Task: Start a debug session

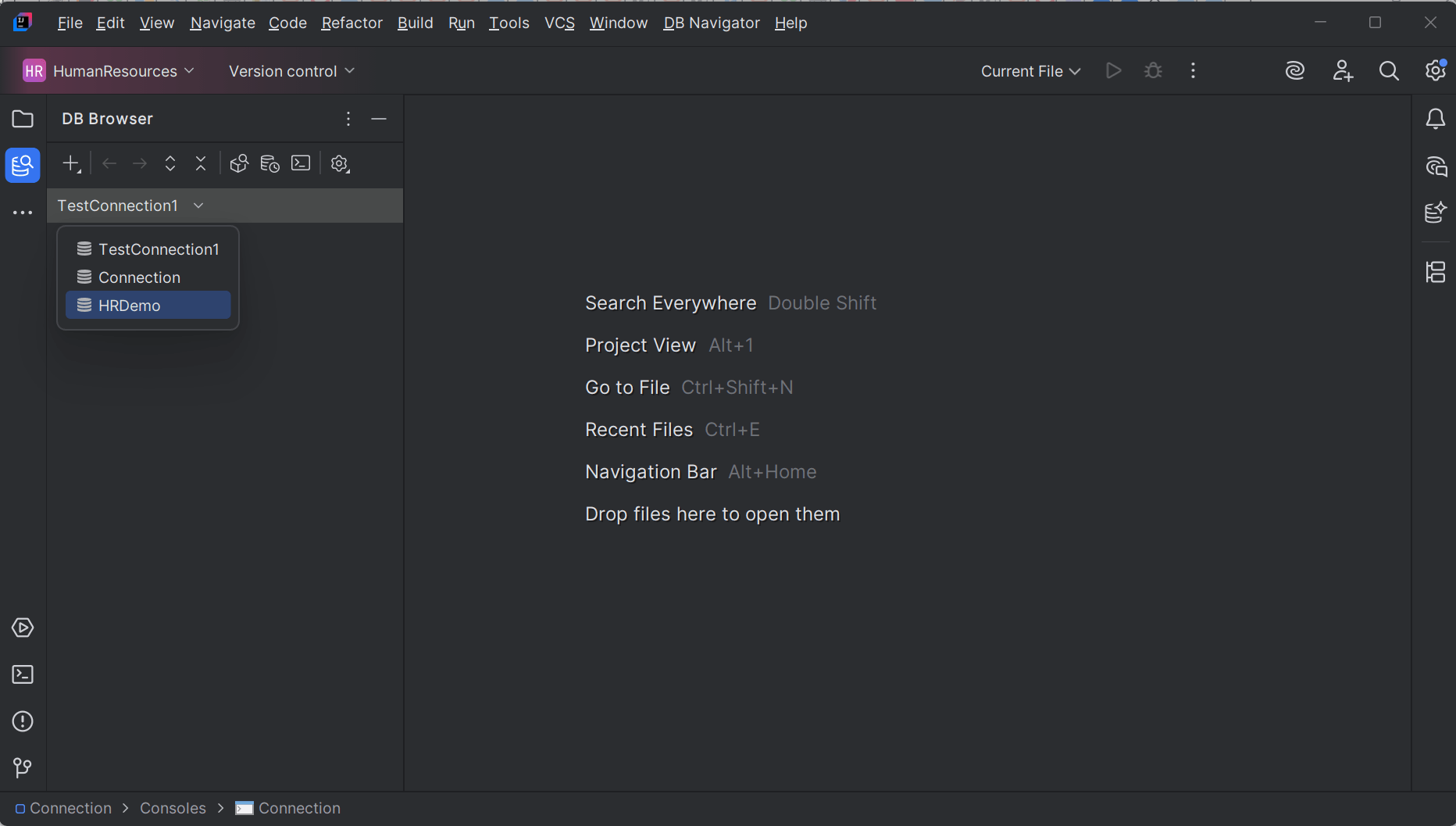Action: click(1153, 70)
